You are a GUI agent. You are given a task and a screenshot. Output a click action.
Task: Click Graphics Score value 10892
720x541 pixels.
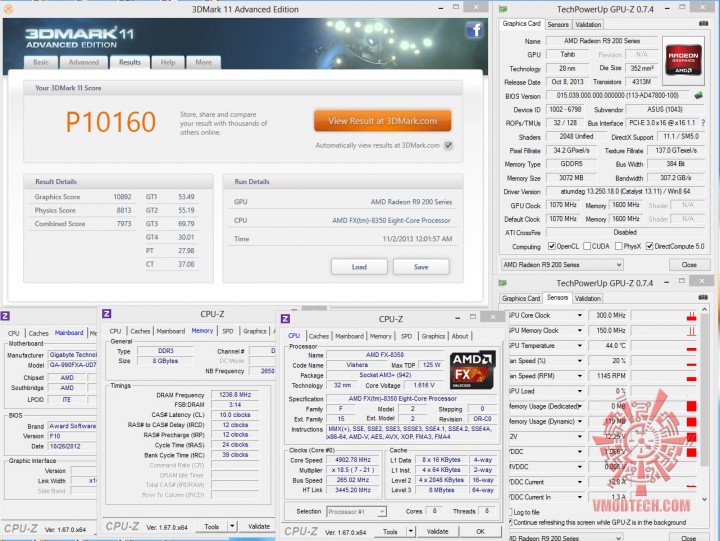click(122, 197)
